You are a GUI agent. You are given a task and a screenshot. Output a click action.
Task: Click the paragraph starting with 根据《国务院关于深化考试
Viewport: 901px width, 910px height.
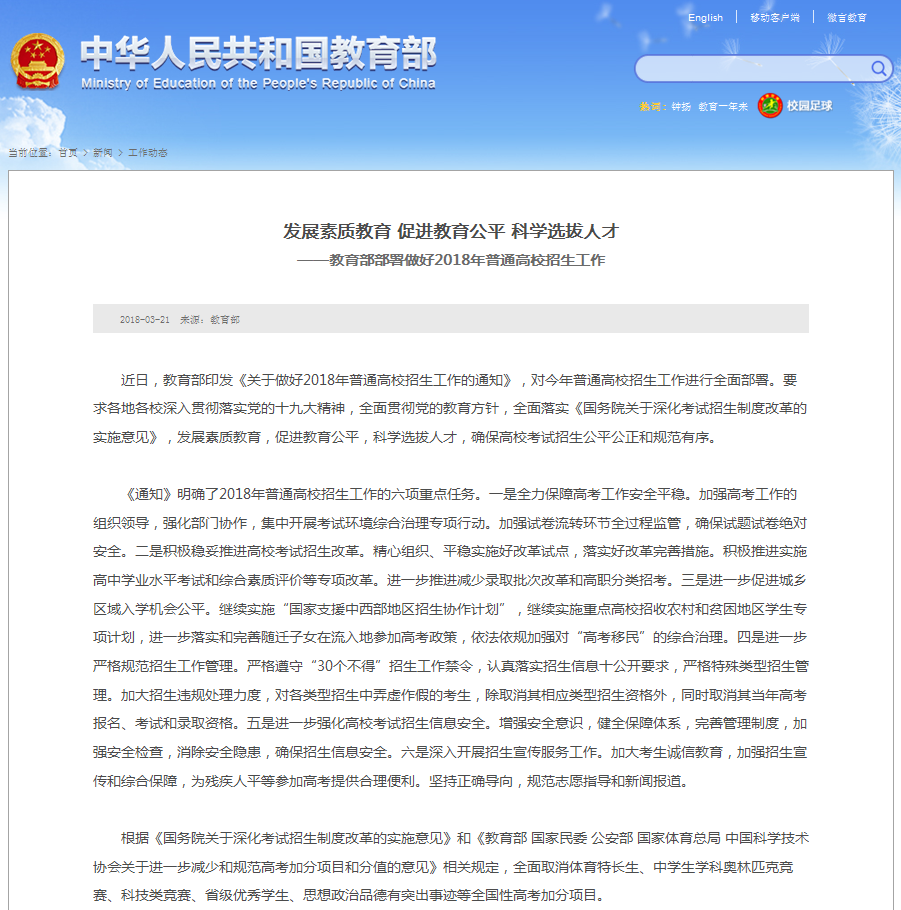[450, 866]
